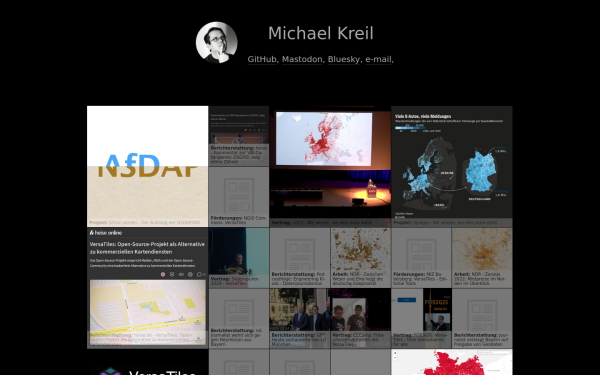Open the Mastodon profile link
Image resolution: width=600 pixels, height=375 pixels.
(302, 59)
